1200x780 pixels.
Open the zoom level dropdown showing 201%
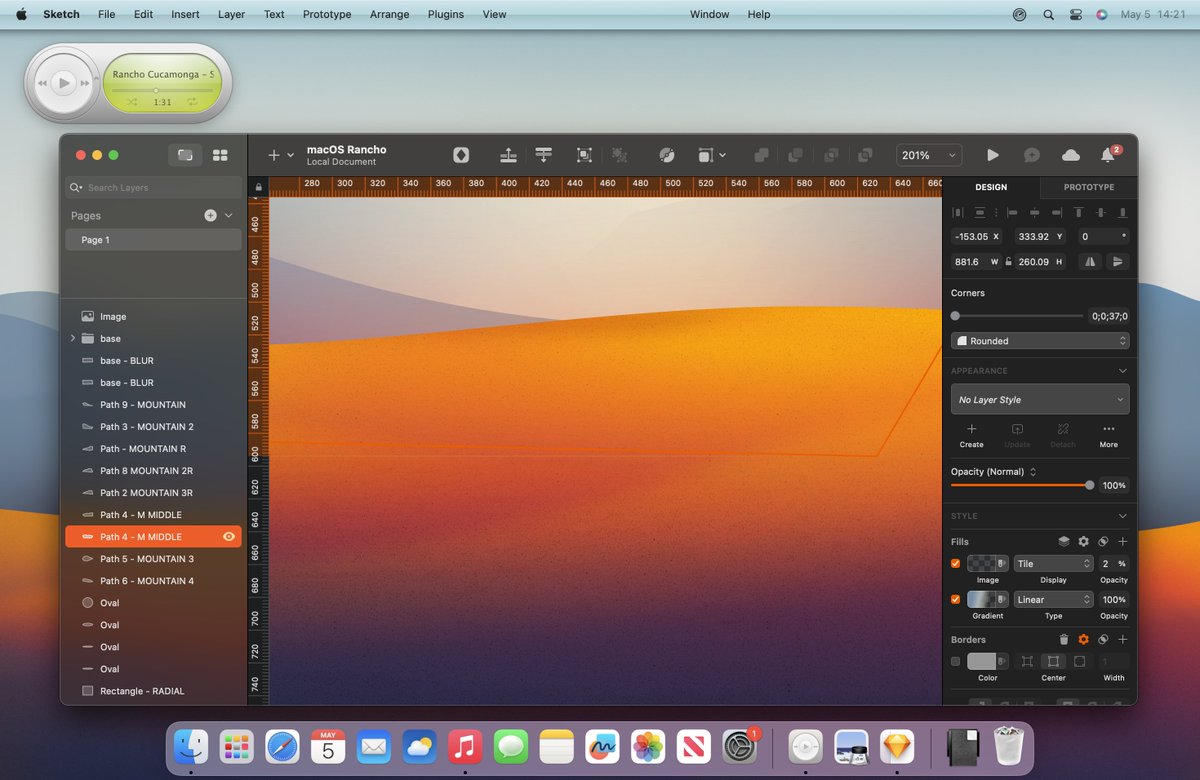click(928, 155)
